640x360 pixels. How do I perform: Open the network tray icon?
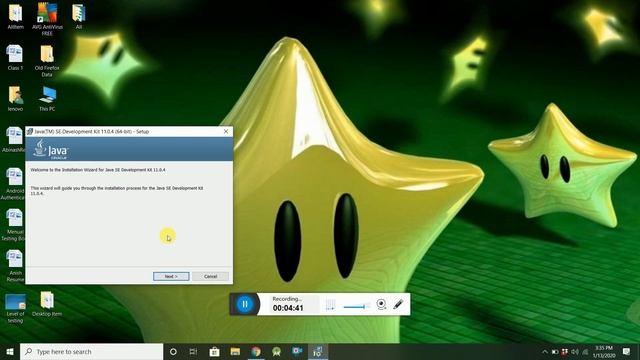click(585, 351)
